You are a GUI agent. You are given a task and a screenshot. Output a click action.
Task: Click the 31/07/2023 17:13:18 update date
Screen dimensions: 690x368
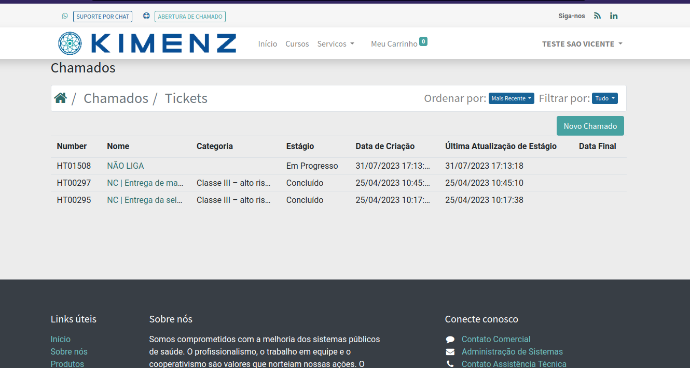pyautogui.click(x=484, y=166)
